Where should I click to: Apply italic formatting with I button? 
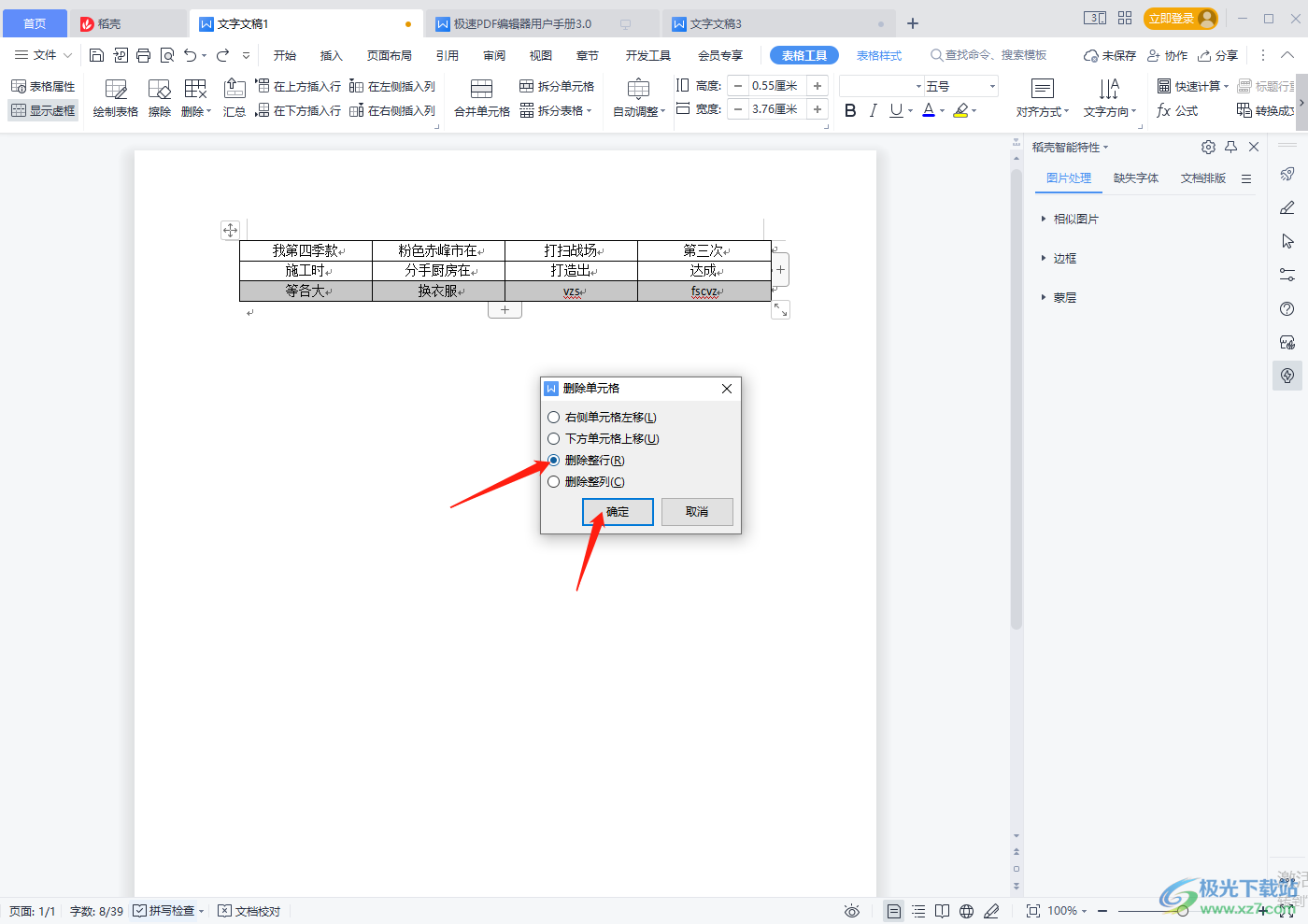(873, 110)
